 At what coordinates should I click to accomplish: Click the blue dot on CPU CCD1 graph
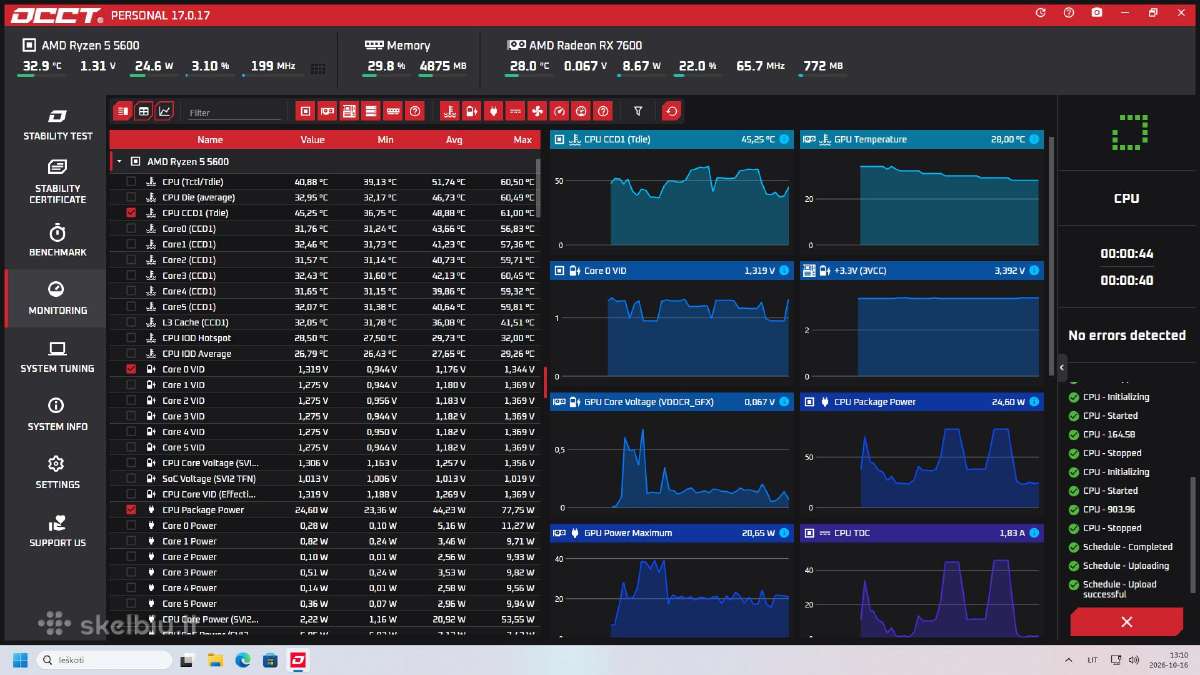point(784,139)
